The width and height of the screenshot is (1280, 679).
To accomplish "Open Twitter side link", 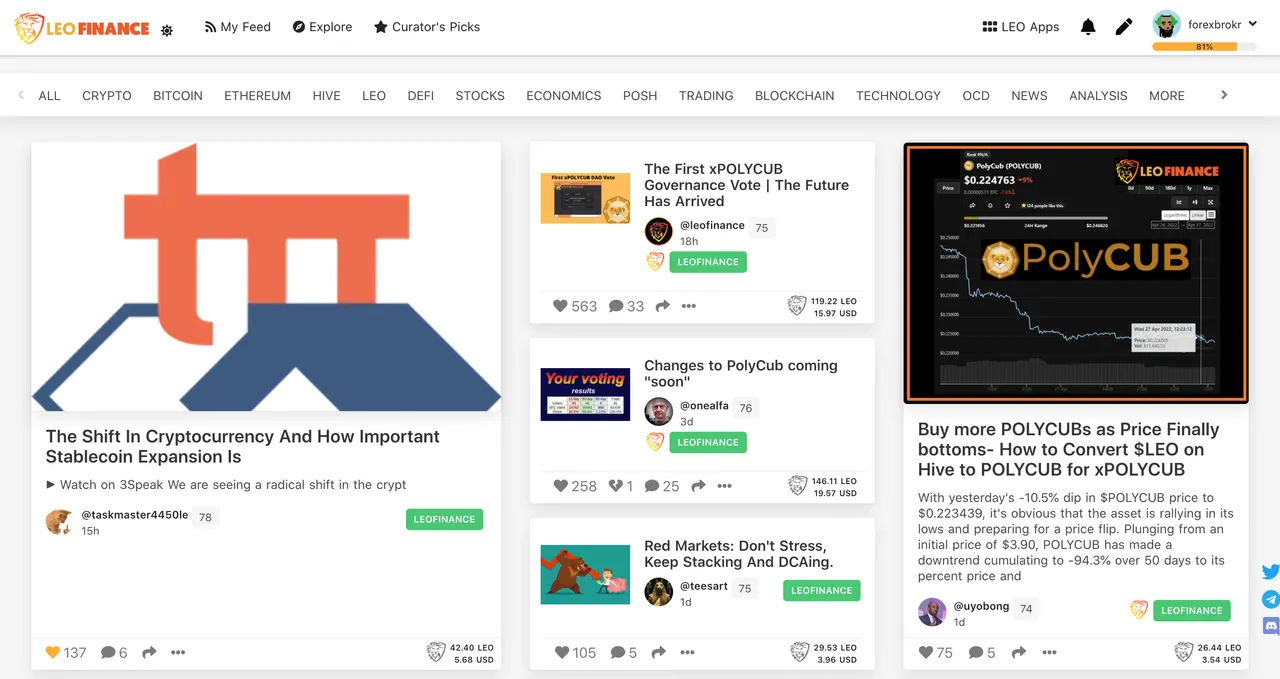I will coord(1271,572).
